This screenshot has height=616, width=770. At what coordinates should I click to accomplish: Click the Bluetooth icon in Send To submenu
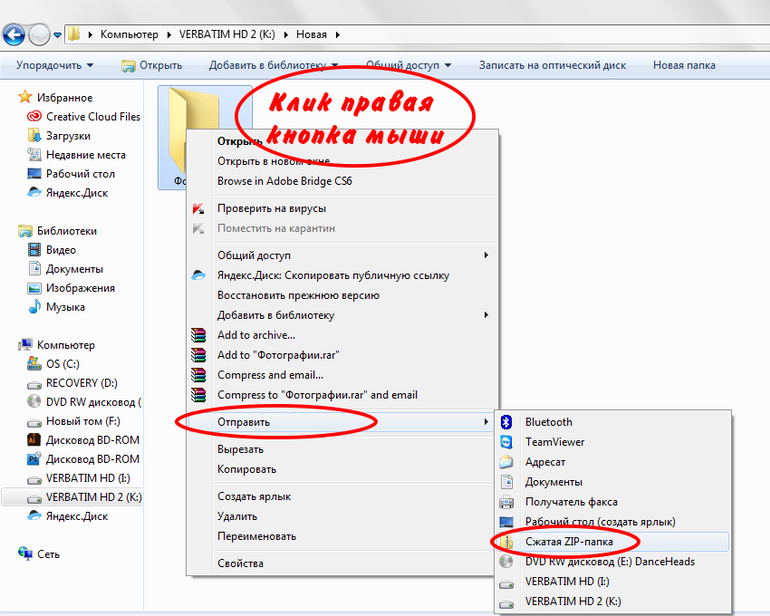pos(506,422)
